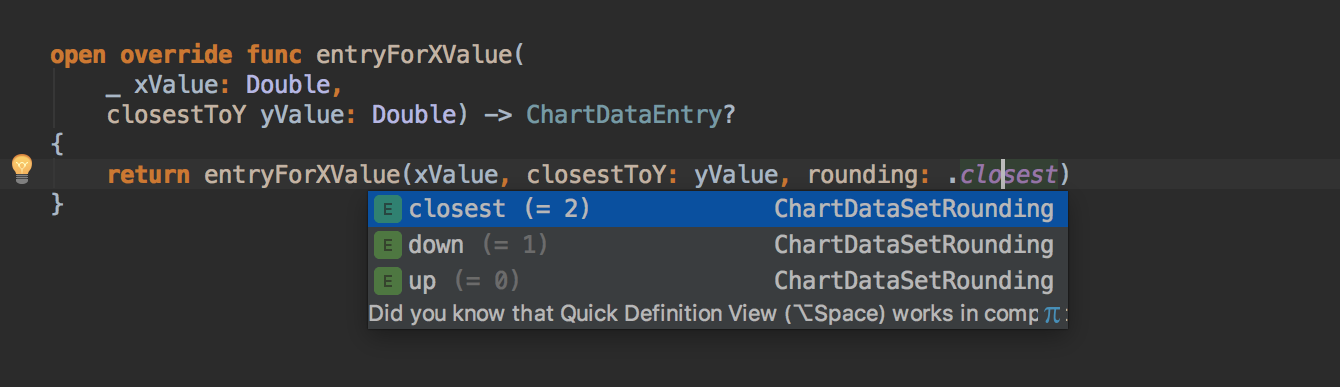Pick the 'up (= 0)' completion suggestion
This screenshot has height=387, width=1340.
pos(717,281)
